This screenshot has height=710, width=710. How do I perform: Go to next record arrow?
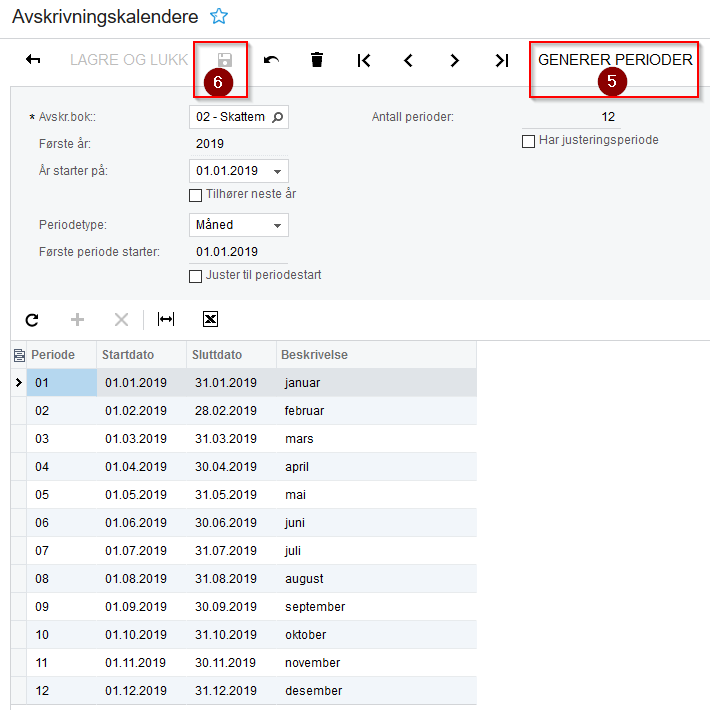point(455,60)
